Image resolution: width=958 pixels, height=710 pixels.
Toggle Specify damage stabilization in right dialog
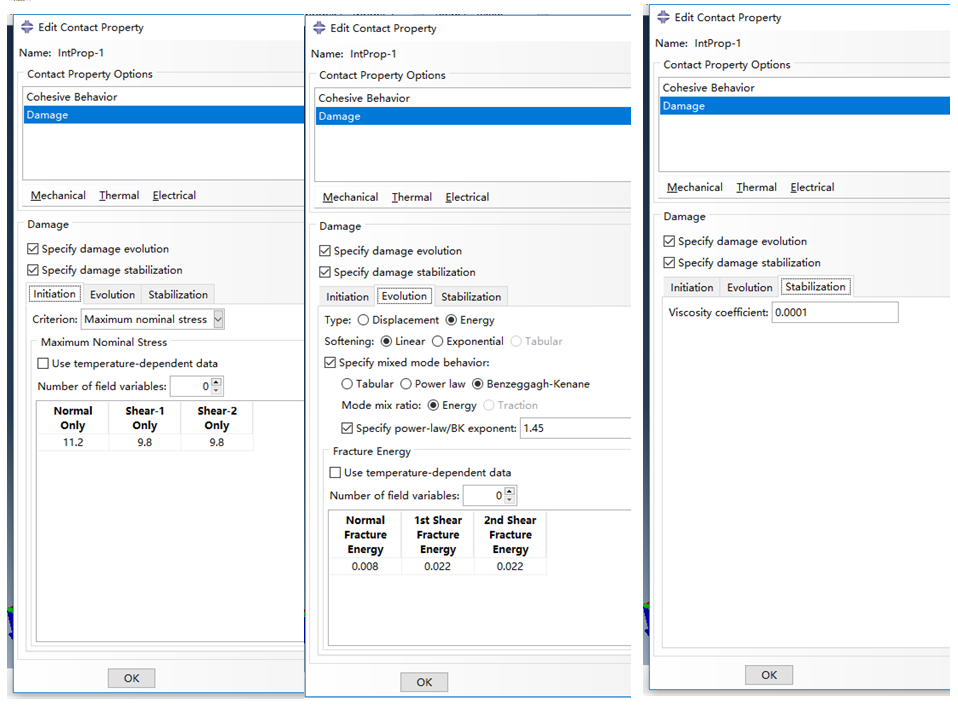pos(670,263)
